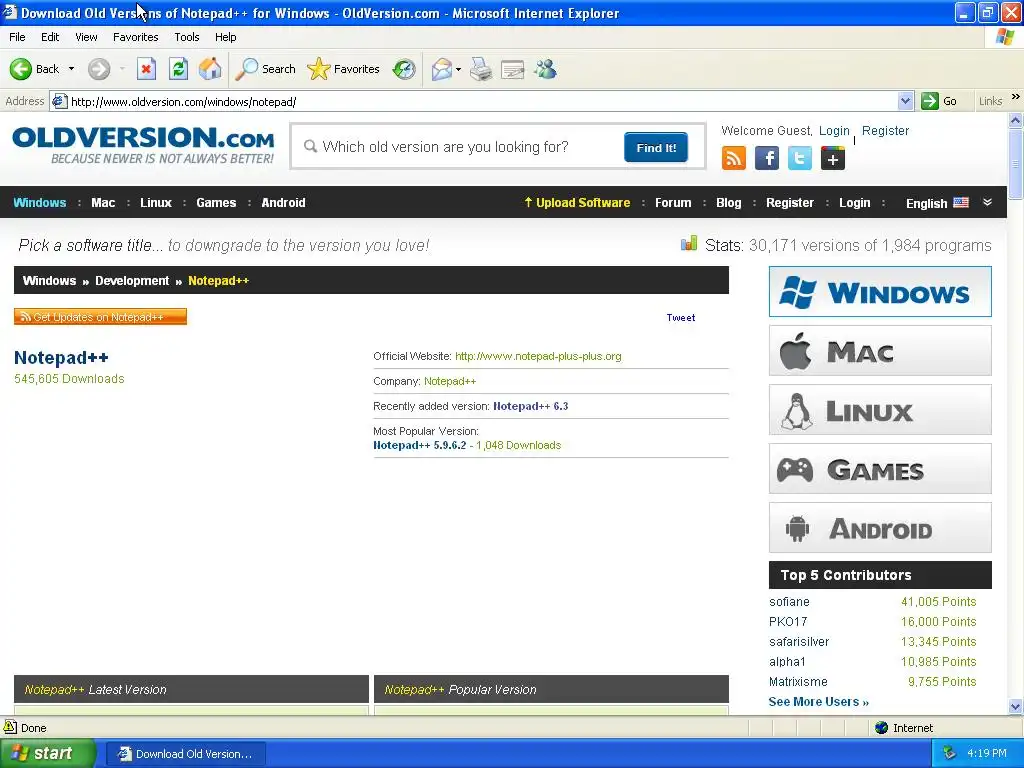Stop page loading with red X icon
Screen dimensions: 1024x768
(146, 69)
